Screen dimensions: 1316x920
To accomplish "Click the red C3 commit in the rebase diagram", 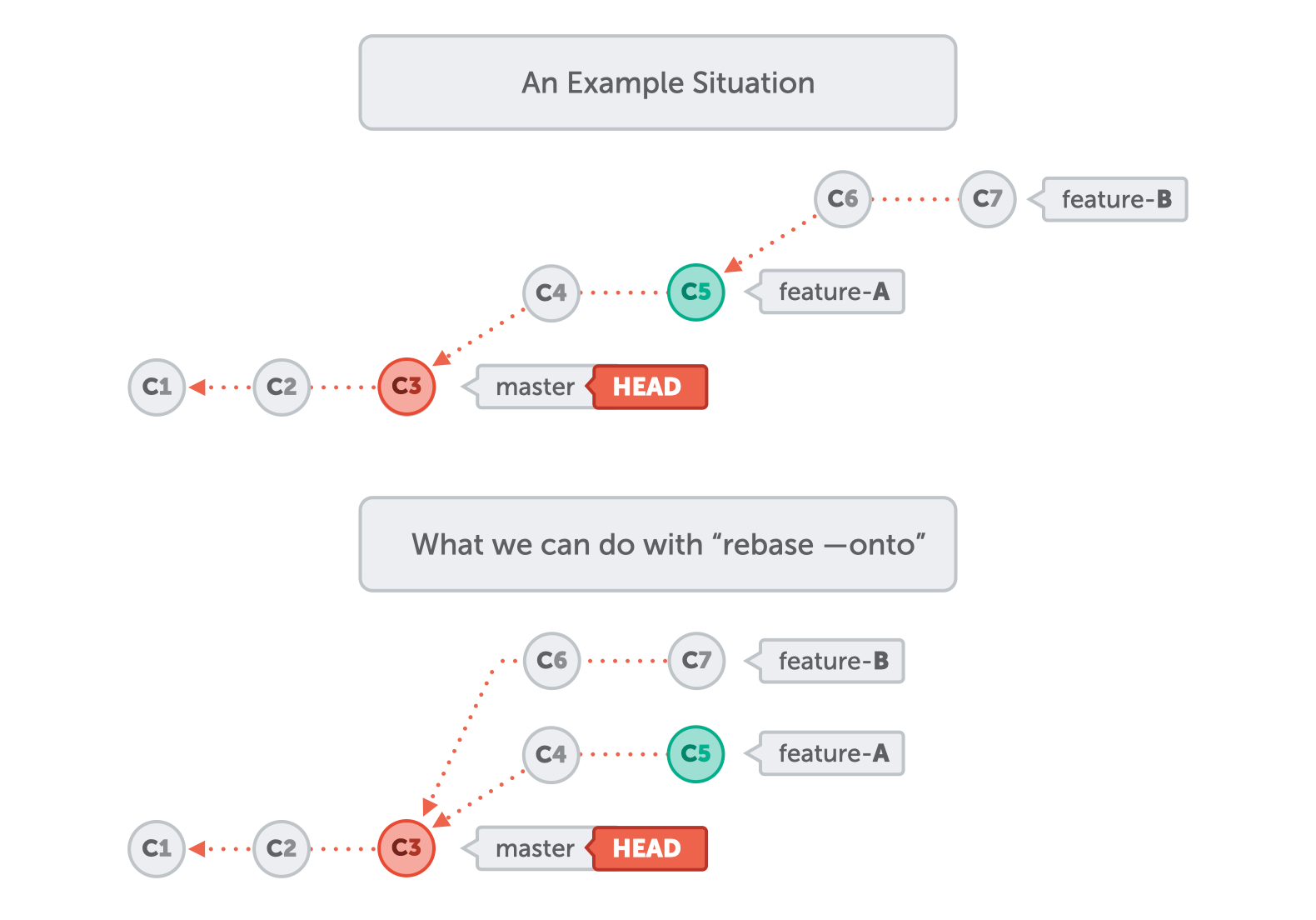I will click(x=406, y=848).
